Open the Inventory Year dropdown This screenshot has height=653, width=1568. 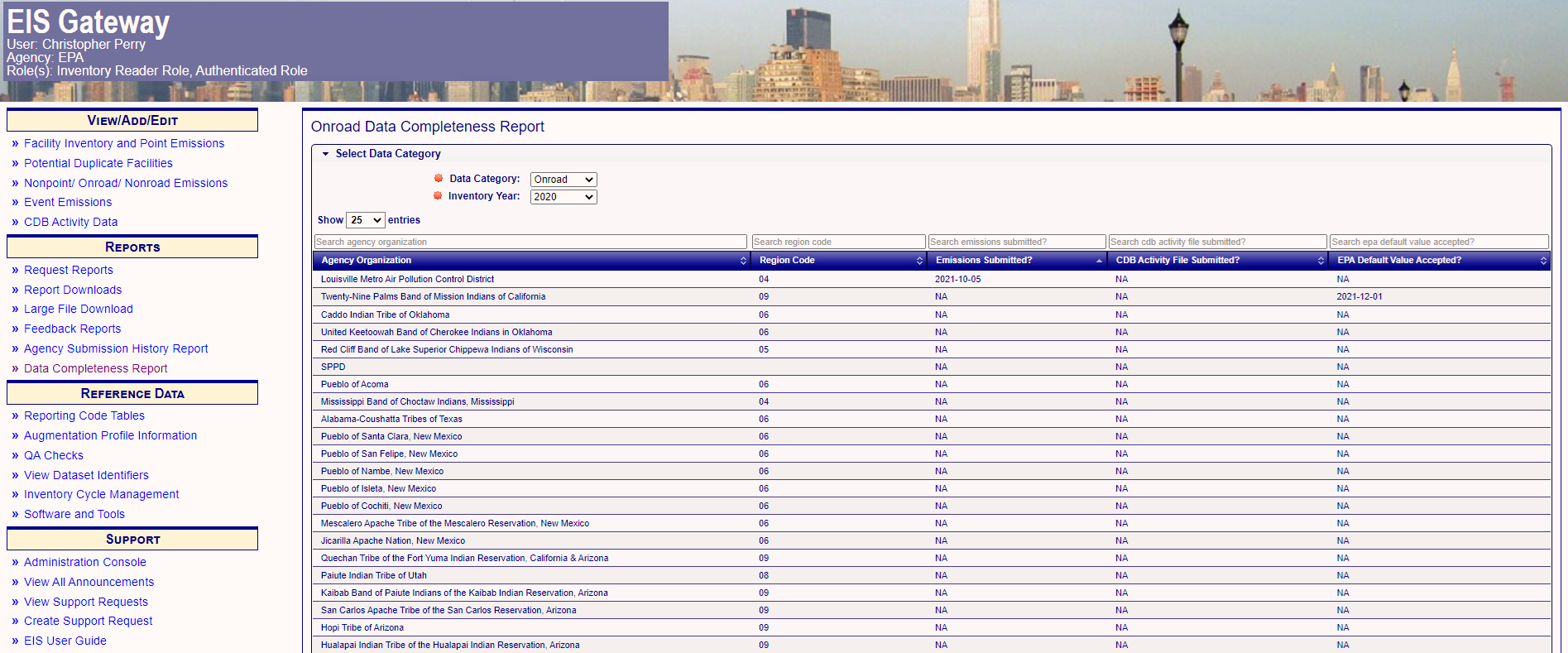(x=563, y=197)
